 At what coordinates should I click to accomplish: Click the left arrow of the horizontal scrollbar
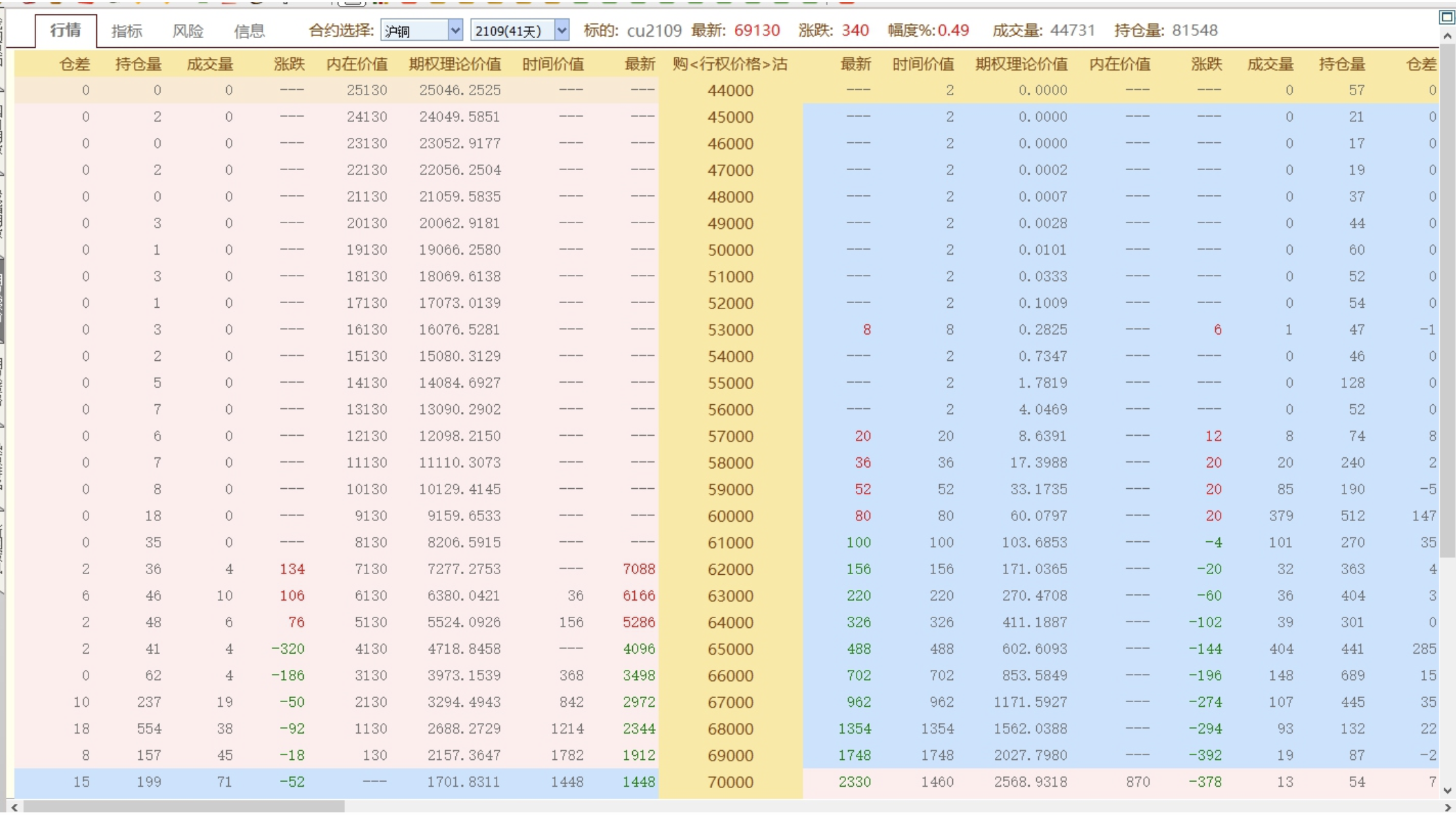click(14, 808)
